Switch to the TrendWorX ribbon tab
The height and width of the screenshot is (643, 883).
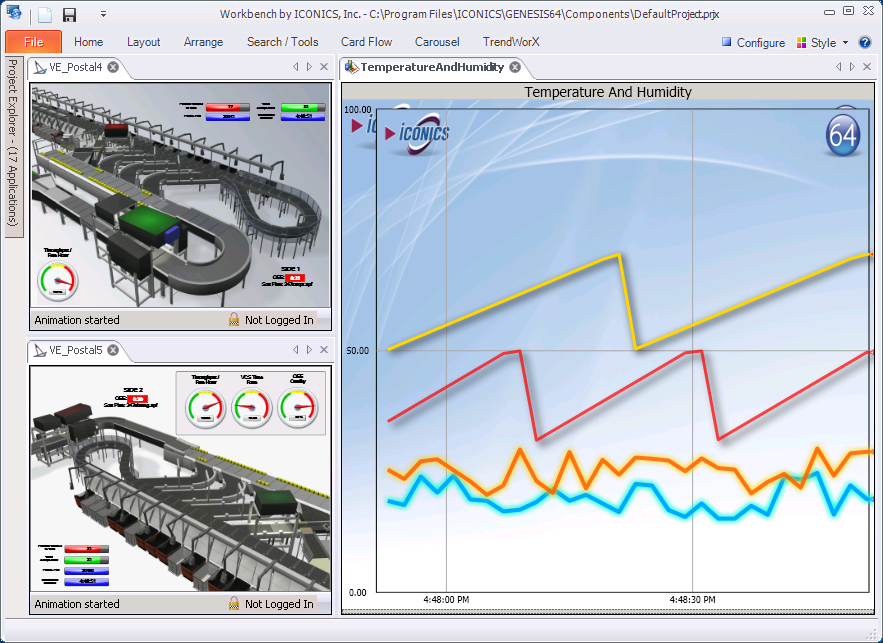click(x=511, y=42)
